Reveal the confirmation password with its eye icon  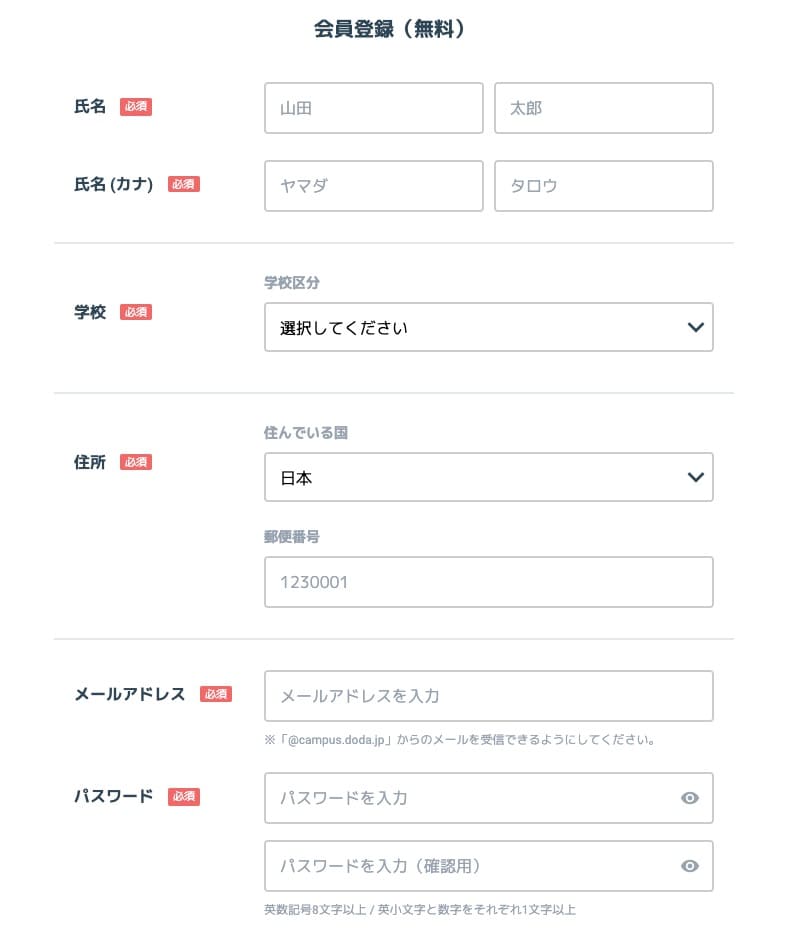click(x=689, y=866)
